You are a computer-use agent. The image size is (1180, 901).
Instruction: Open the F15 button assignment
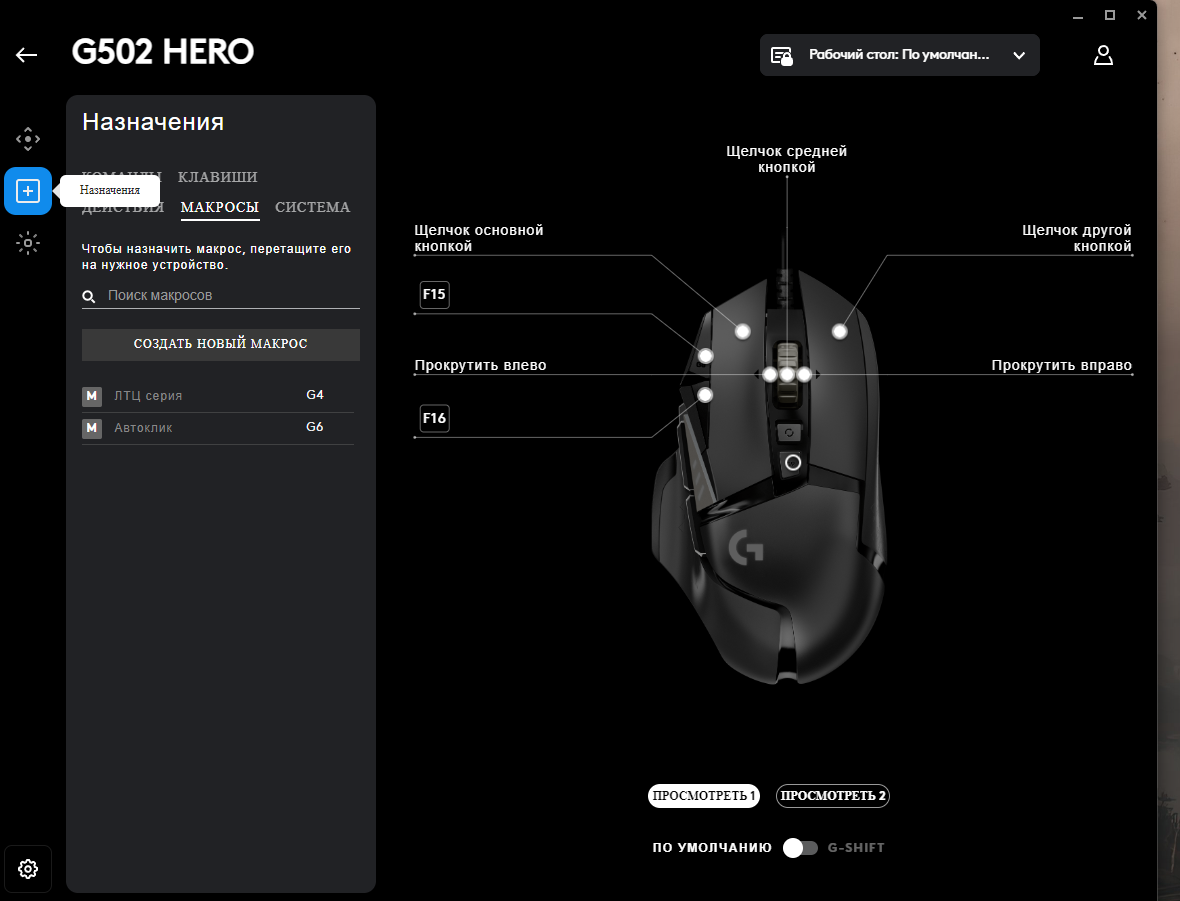click(x=434, y=295)
